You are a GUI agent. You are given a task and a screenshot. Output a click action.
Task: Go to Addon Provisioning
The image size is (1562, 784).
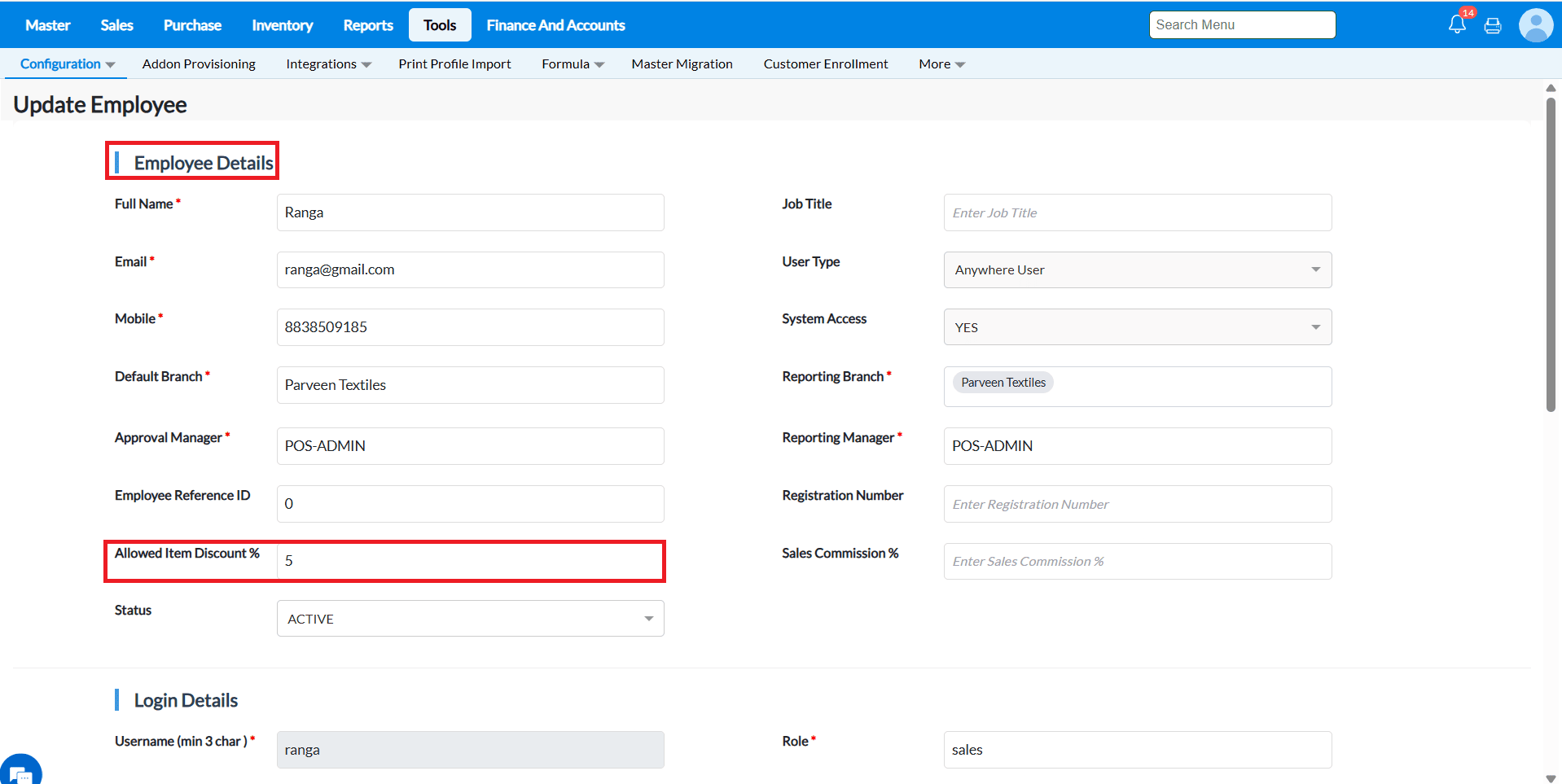coord(199,64)
